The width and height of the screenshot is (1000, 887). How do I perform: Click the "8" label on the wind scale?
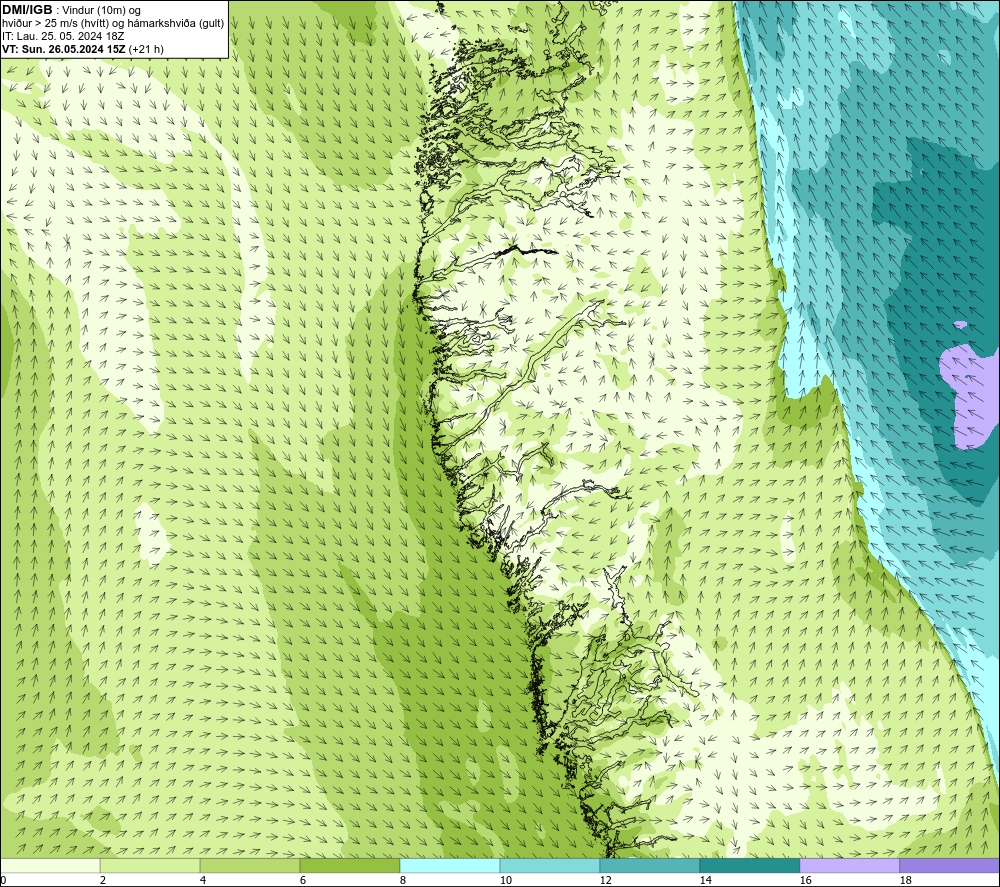(x=403, y=880)
